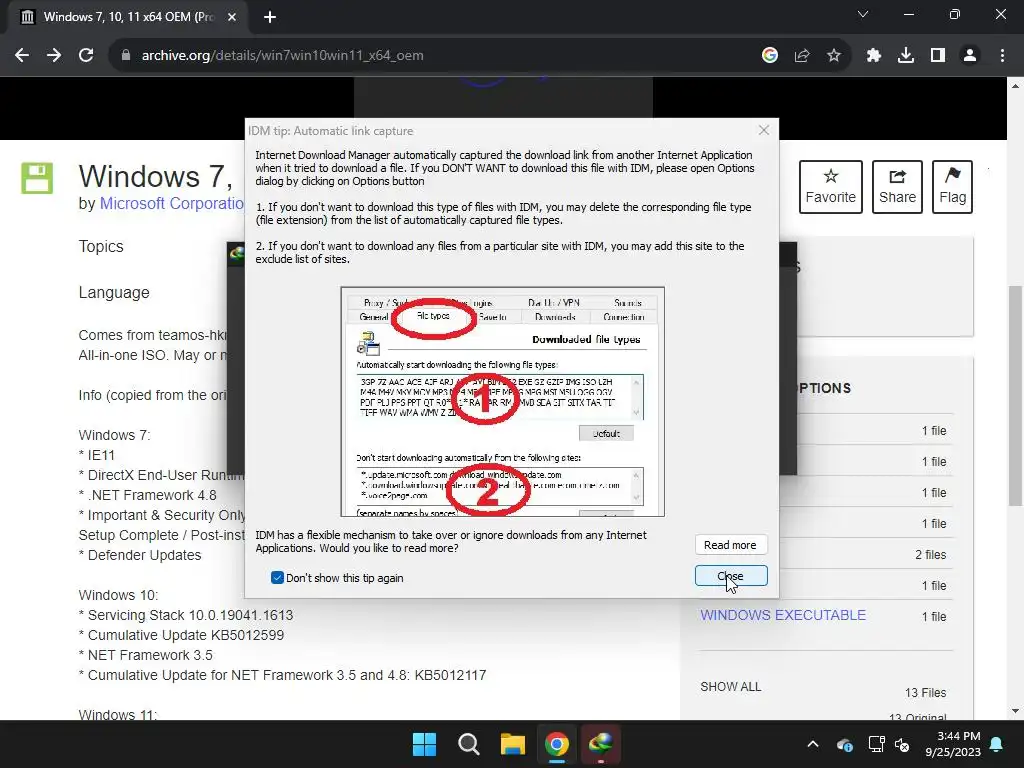Viewport: 1024px width, 768px height.
Task: Go back in Chrome
Action: (22, 56)
